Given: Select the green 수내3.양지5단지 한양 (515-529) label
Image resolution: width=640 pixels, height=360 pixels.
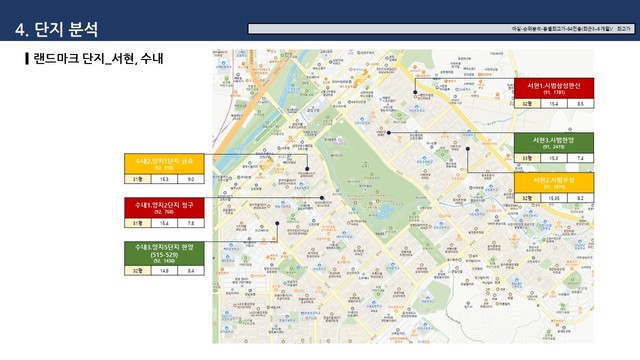Looking at the screenshot, I should point(164,253).
